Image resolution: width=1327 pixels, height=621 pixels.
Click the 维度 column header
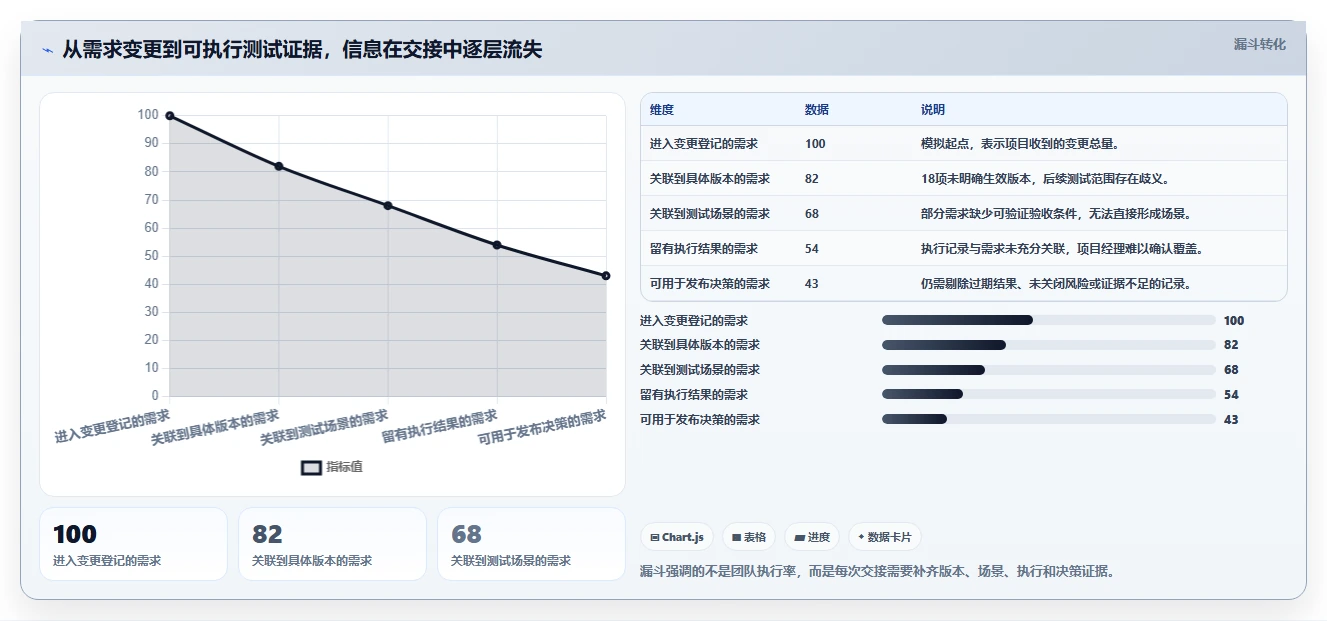(x=662, y=110)
